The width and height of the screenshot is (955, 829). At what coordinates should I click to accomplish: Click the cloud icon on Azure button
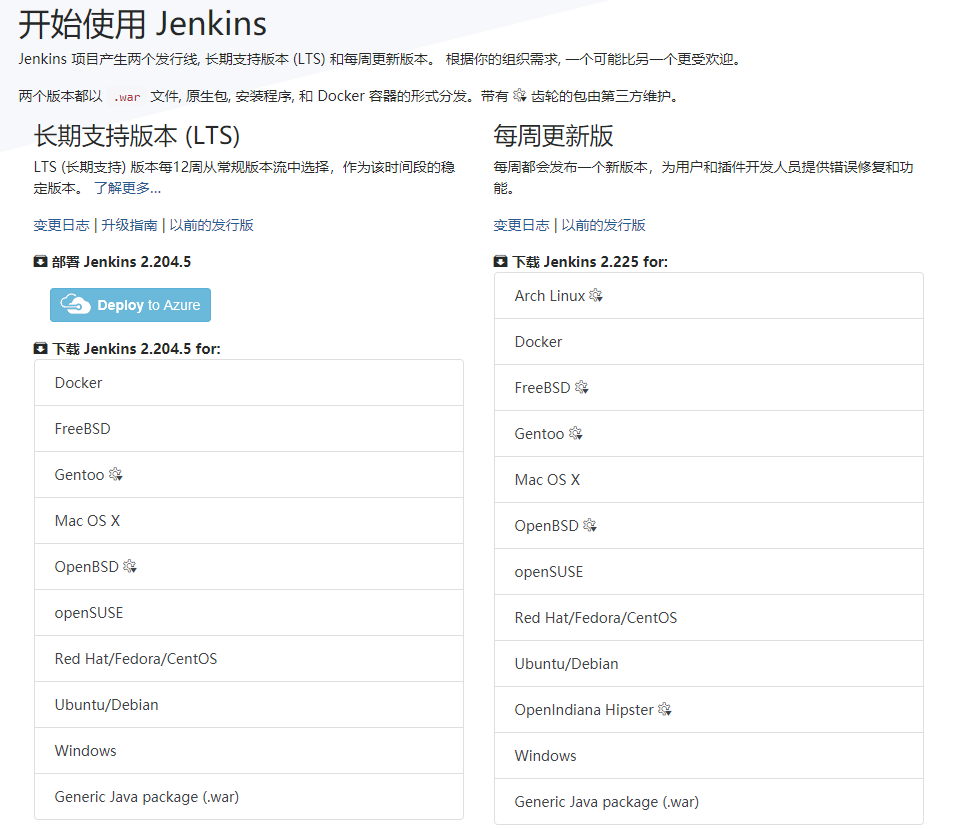pos(76,304)
